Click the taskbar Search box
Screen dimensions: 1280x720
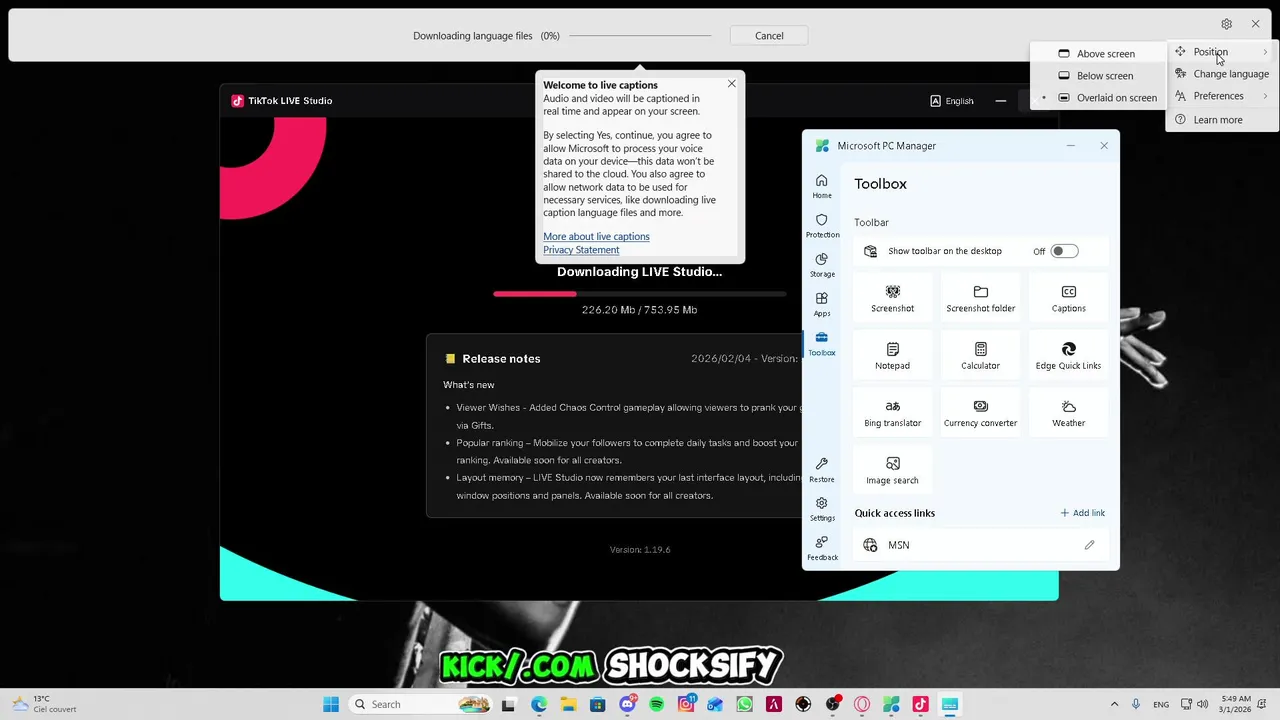pyautogui.click(x=420, y=704)
